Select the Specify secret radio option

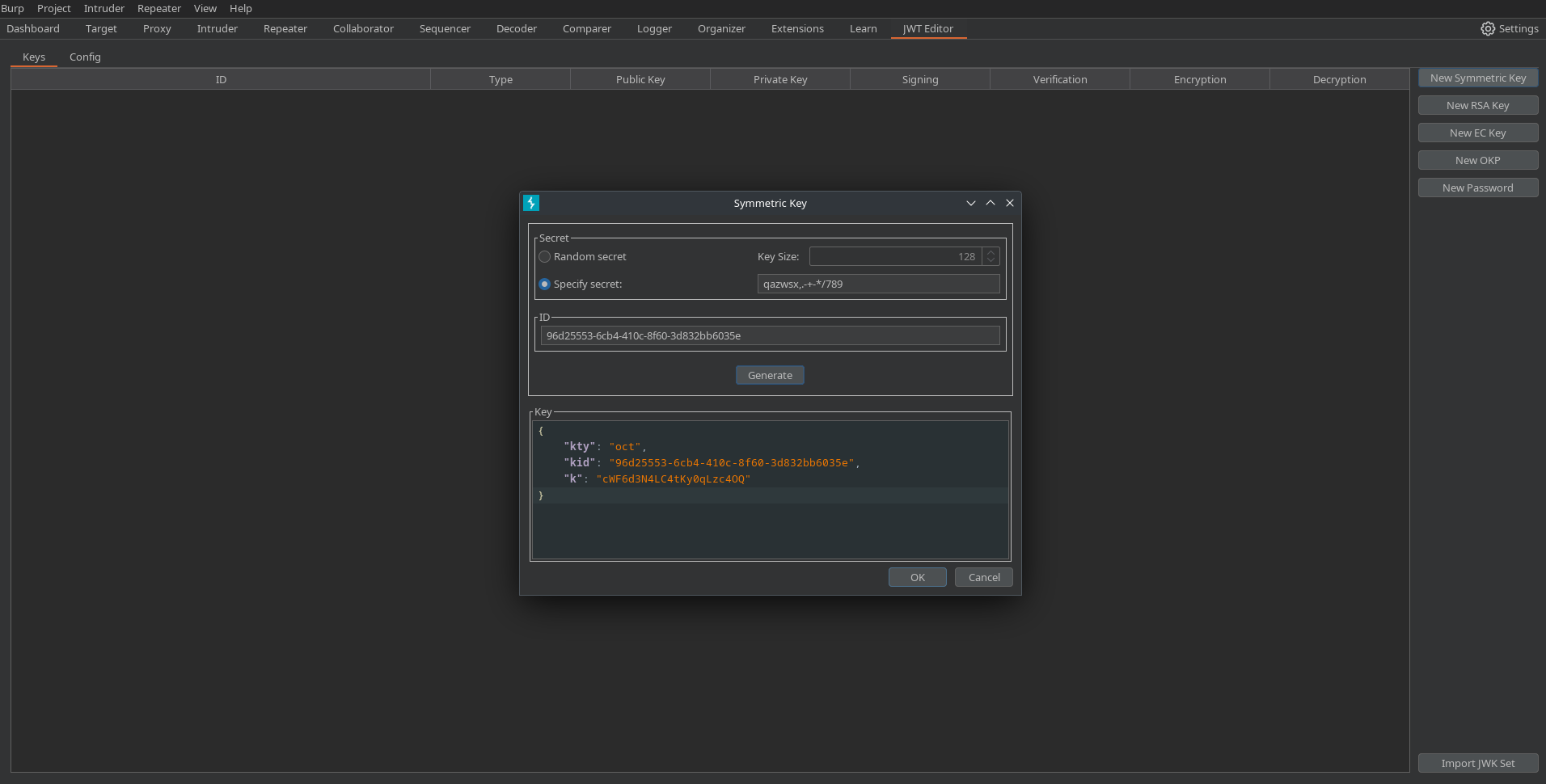pyautogui.click(x=545, y=285)
